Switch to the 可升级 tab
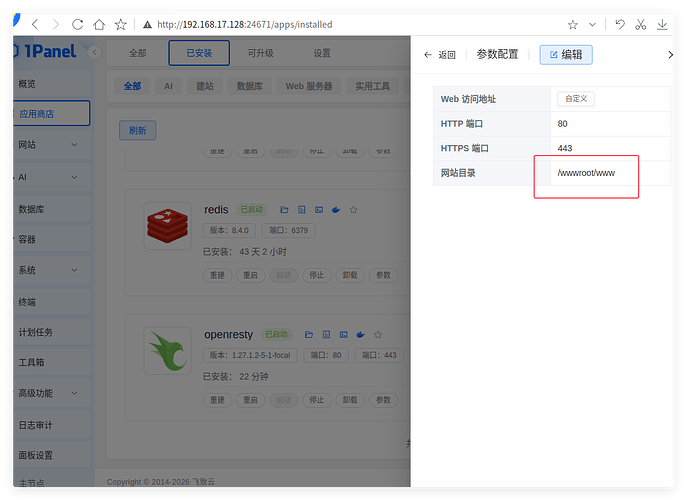 260,53
